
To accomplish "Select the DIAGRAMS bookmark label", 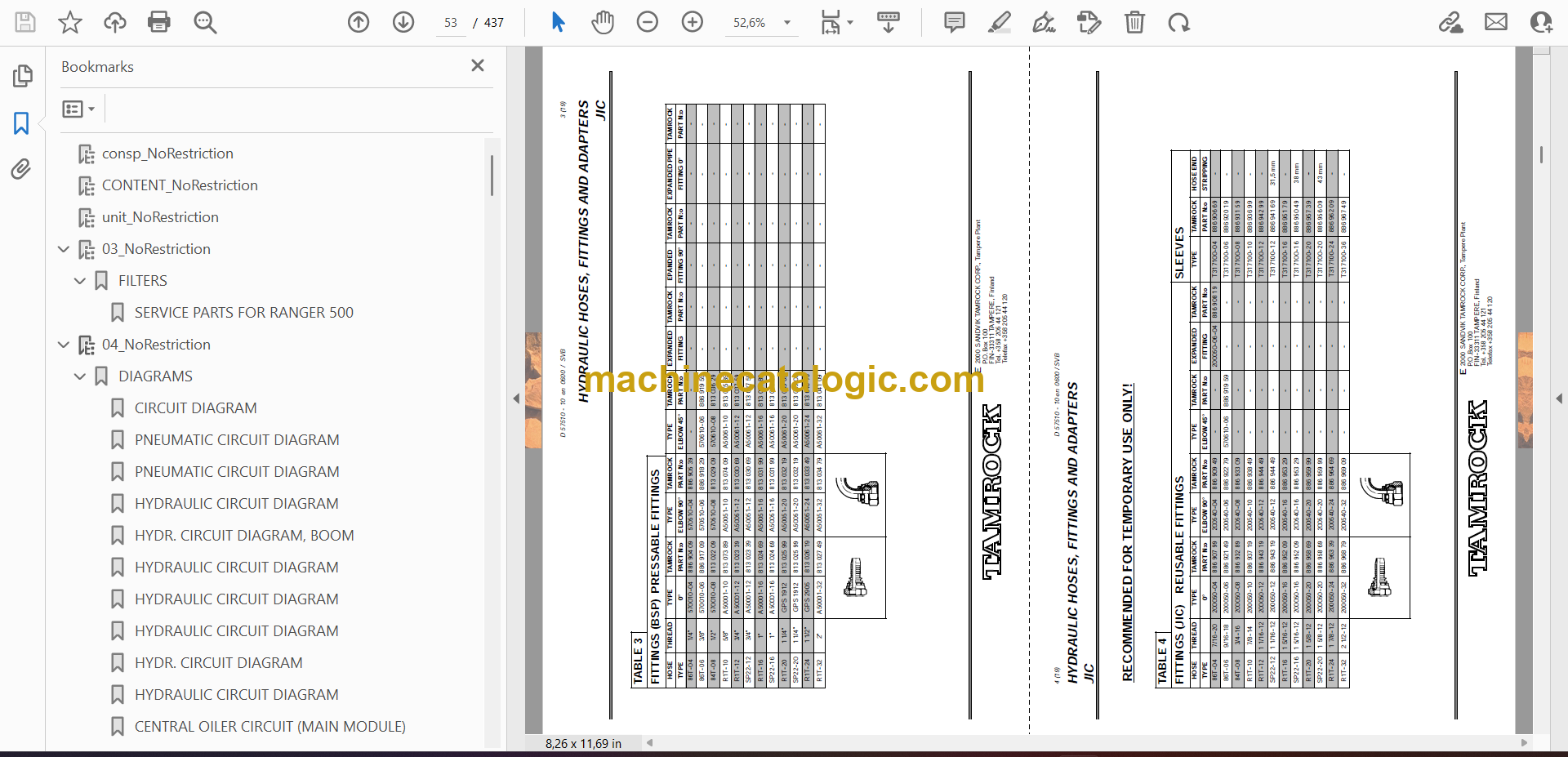I will 155,376.
